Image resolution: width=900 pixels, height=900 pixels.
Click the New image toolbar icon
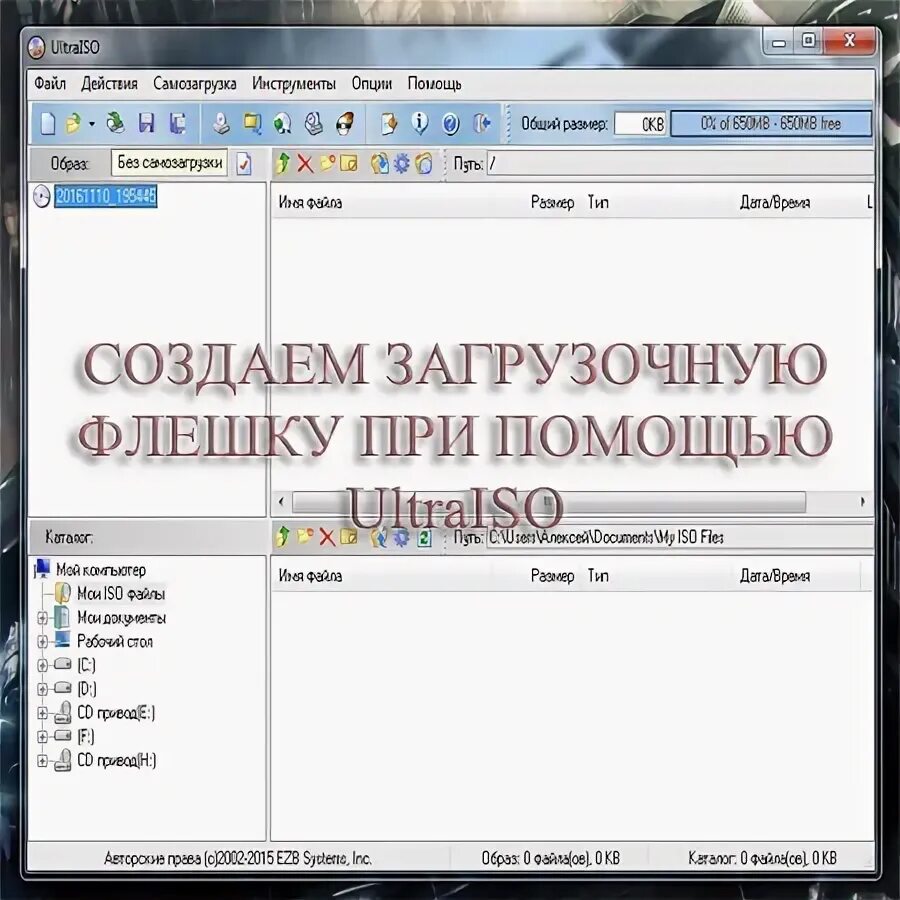[x=48, y=123]
